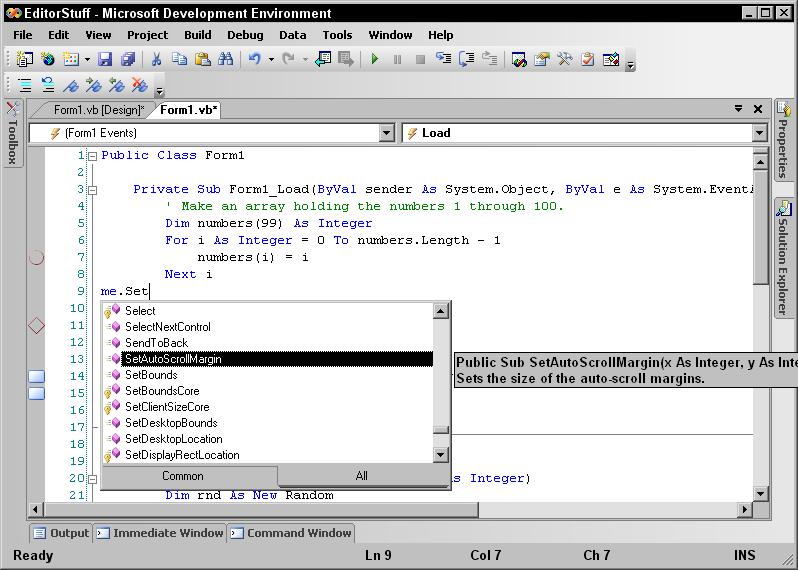Click the Save All icon
The width and height of the screenshot is (798, 570).
point(128,59)
